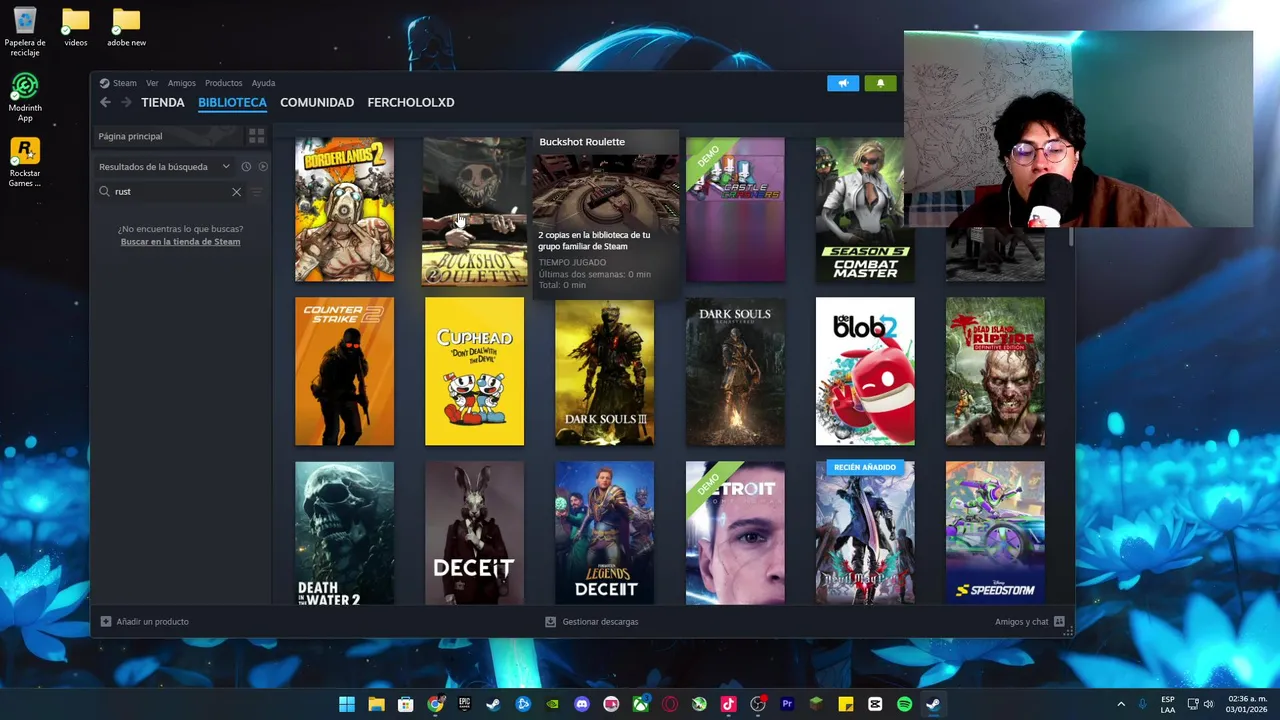The width and height of the screenshot is (1280, 720).
Task: Open the Rockstar Games desktop shortcut
Action: click(25, 162)
